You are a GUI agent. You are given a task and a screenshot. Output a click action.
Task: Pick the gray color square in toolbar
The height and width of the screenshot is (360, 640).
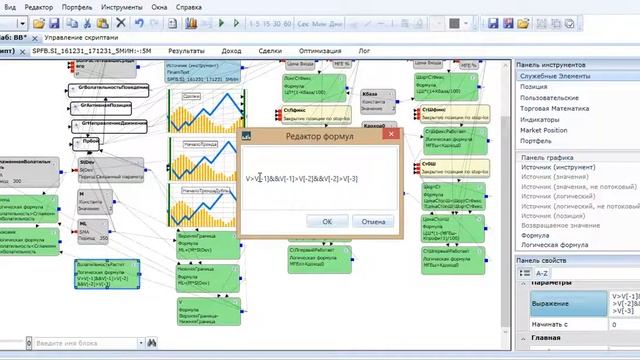(454, 24)
